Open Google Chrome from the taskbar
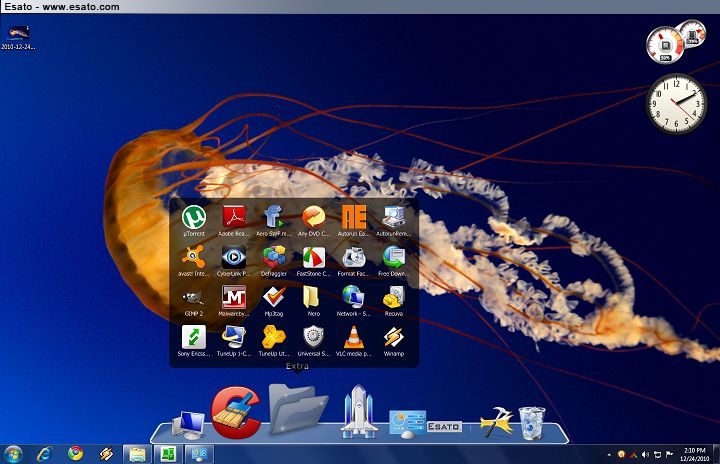The image size is (720, 464). [x=75, y=454]
